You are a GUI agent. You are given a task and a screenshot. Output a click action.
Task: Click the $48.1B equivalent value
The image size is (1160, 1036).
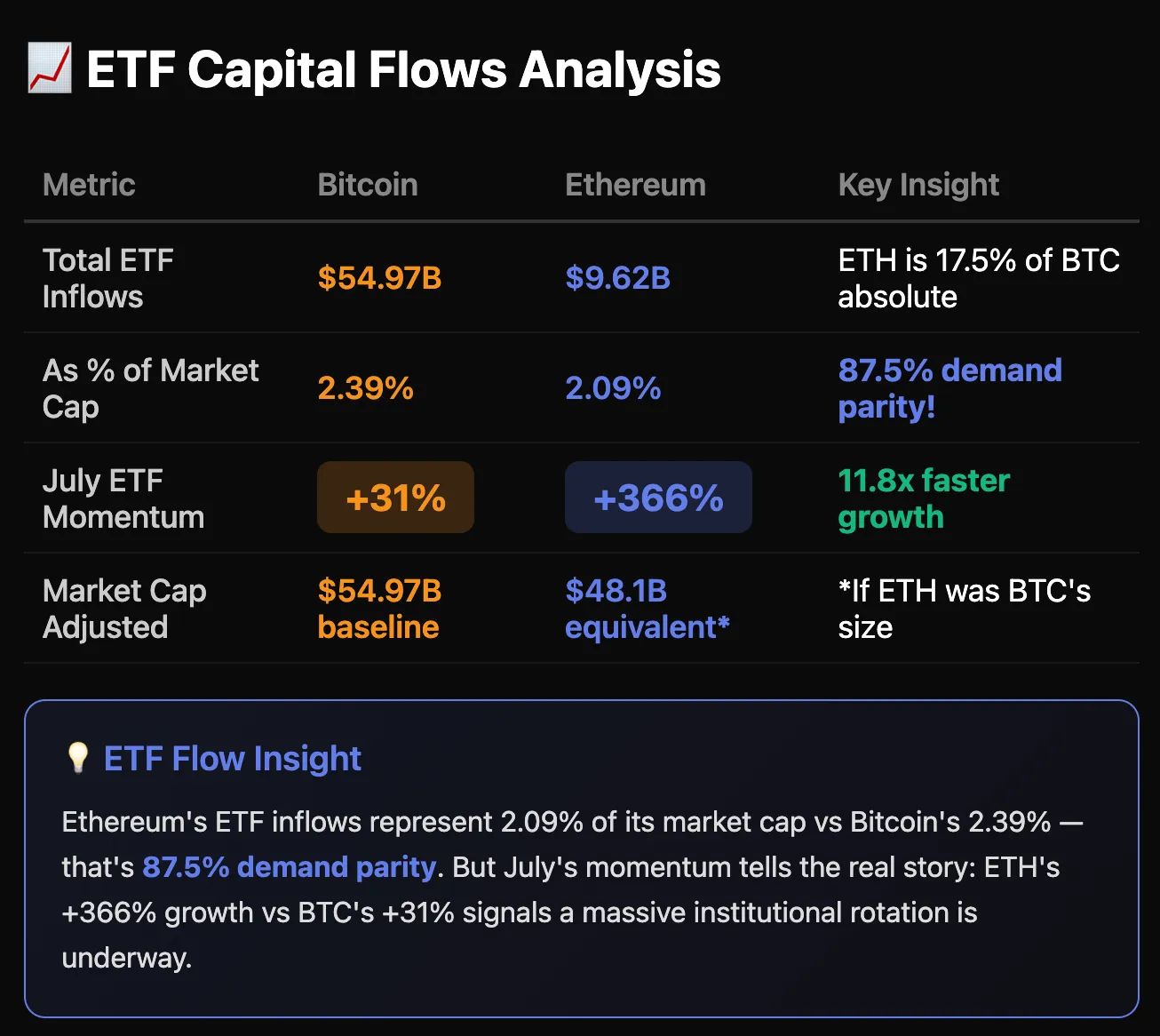647,609
